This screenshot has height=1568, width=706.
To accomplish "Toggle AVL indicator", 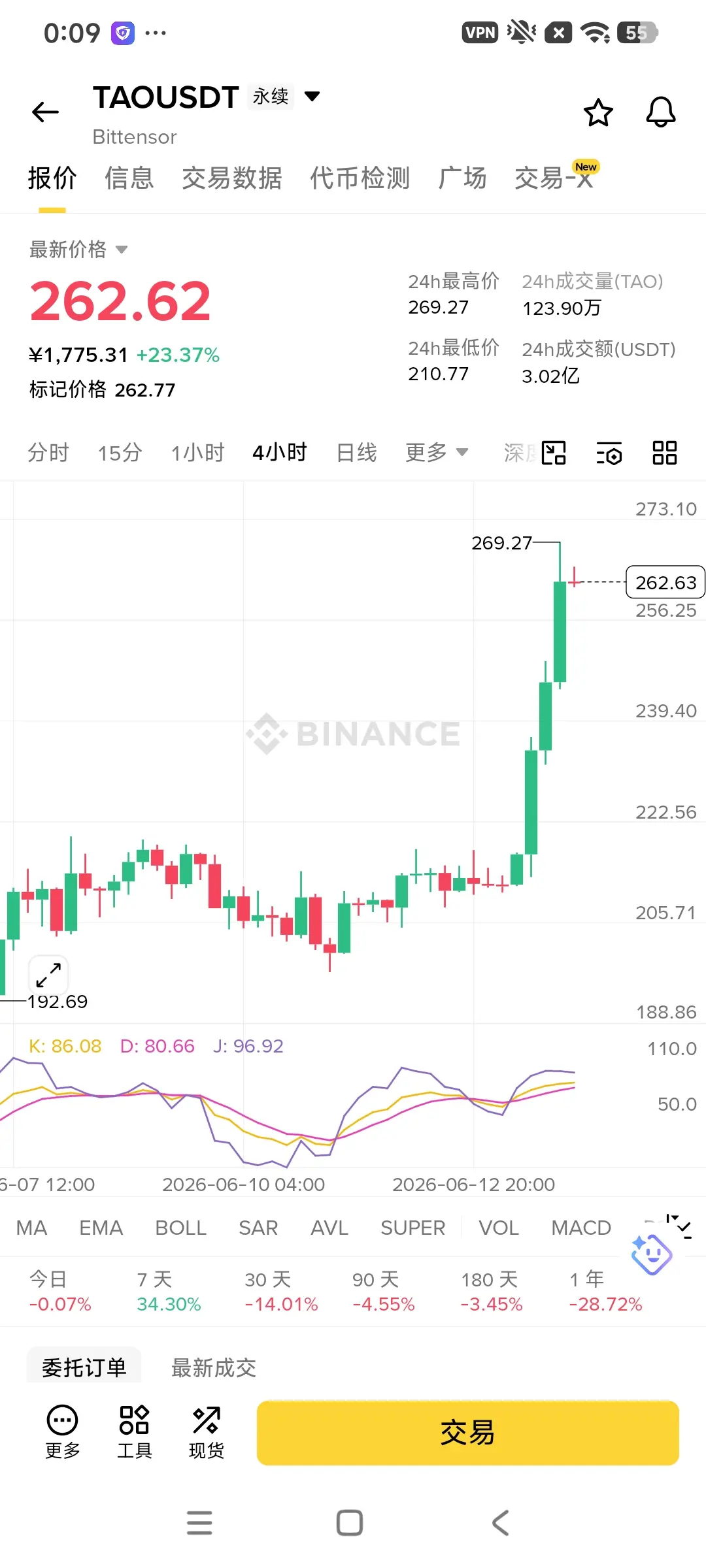I will point(329,1228).
